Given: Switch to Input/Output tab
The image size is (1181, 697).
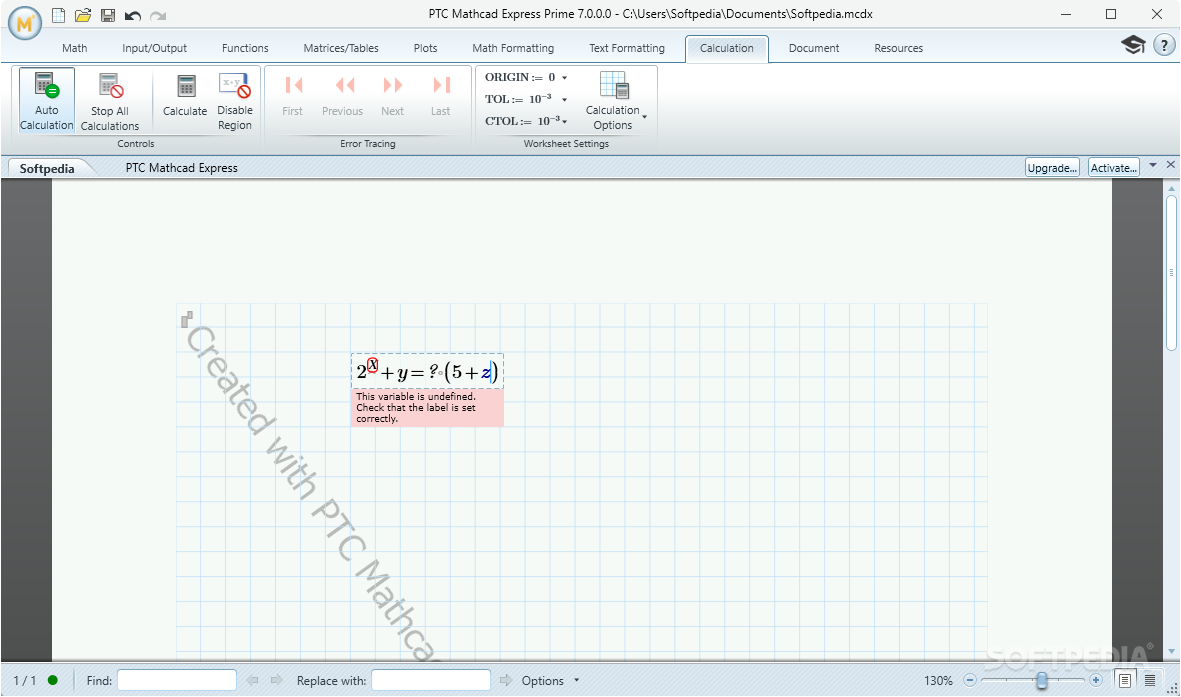Looking at the screenshot, I should 154,48.
